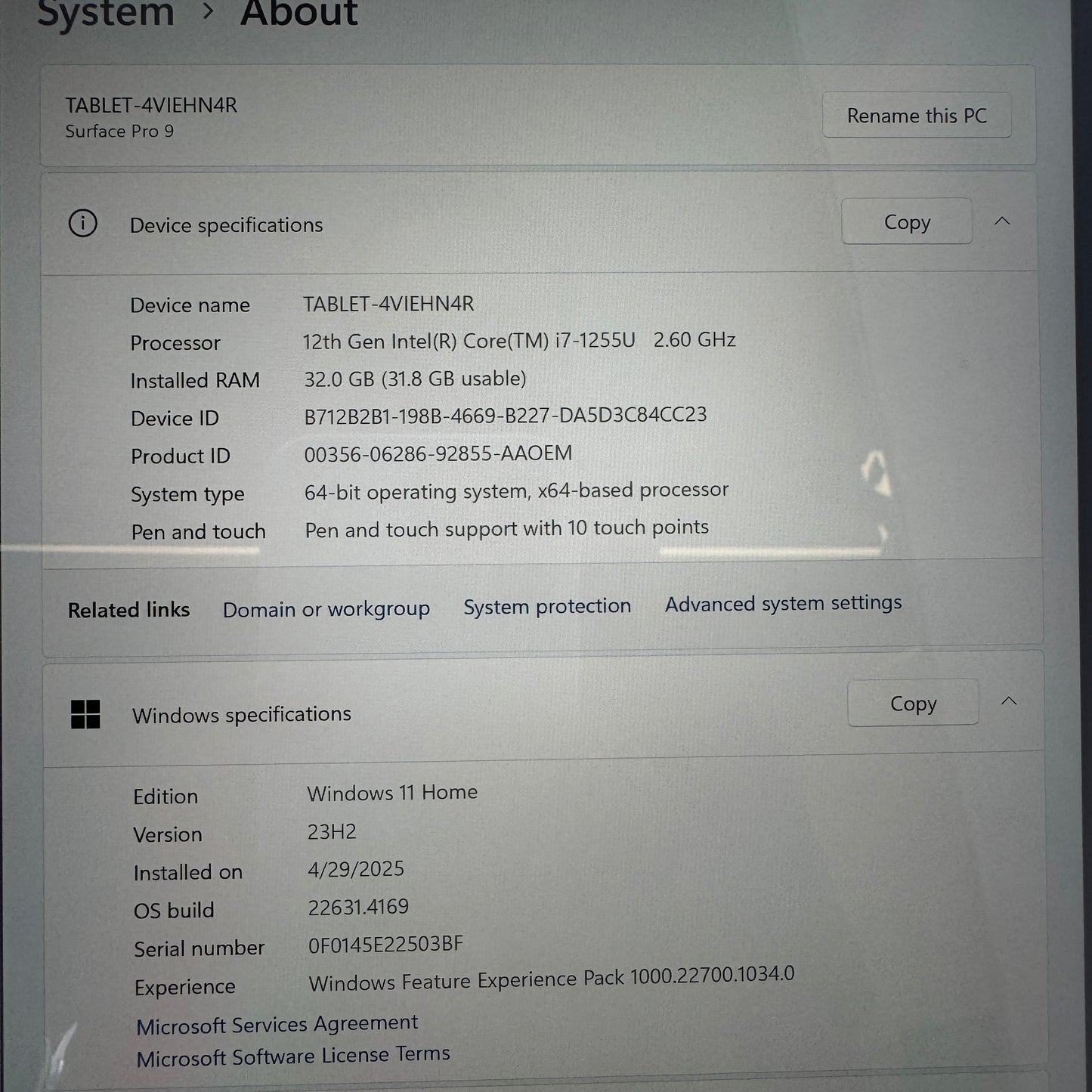Click Rename this PC button
The image size is (1092, 1092).
click(x=917, y=116)
